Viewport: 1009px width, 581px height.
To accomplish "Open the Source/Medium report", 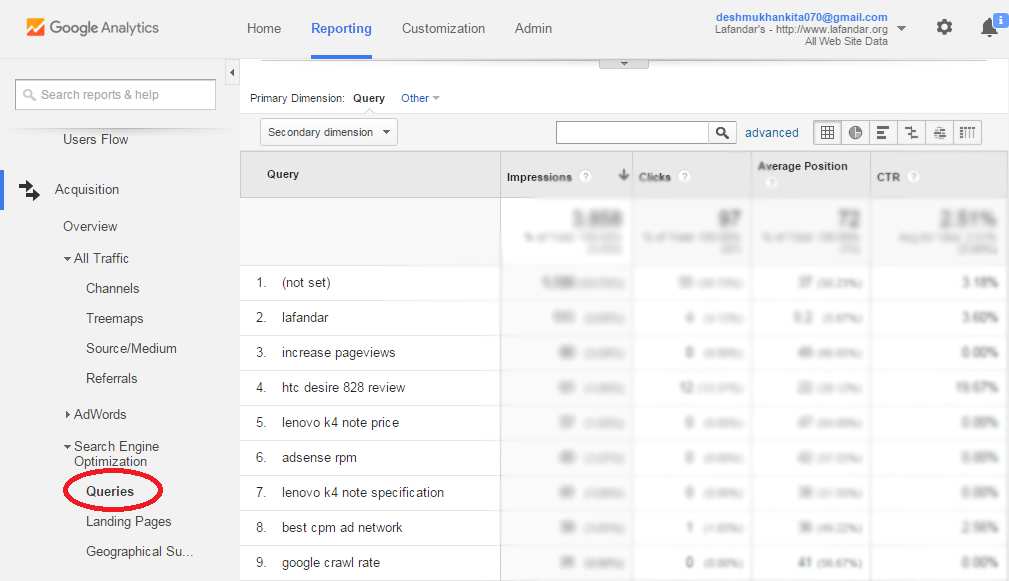I will click(x=131, y=348).
